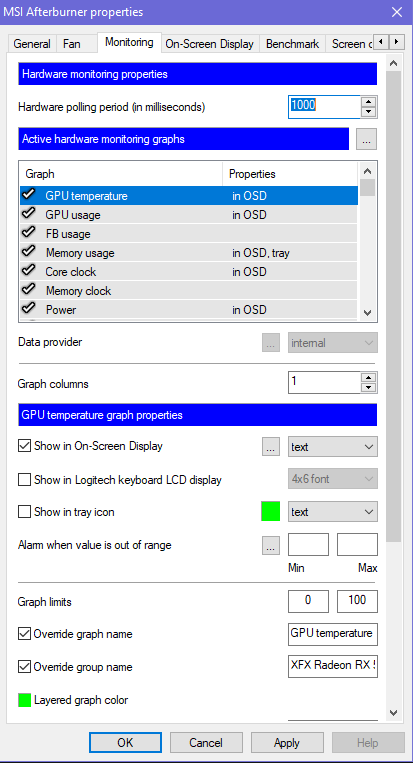Click the Graph columns input field
This screenshot has width=413, height=763.
pyautogui.click(x=324, y=382)
